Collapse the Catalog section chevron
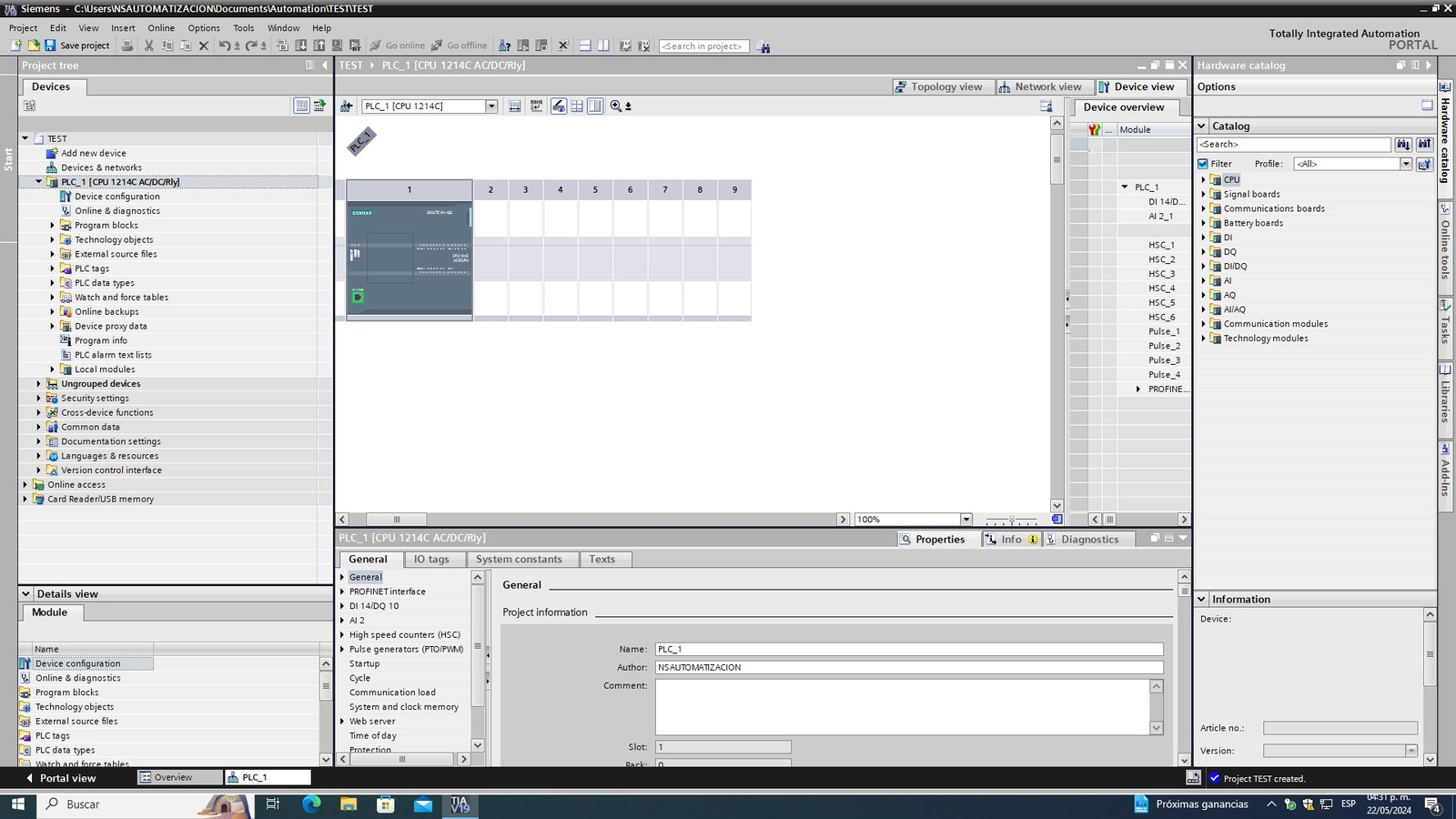This screenshot has height=819, width=1456. click(x=1202, y=126)
